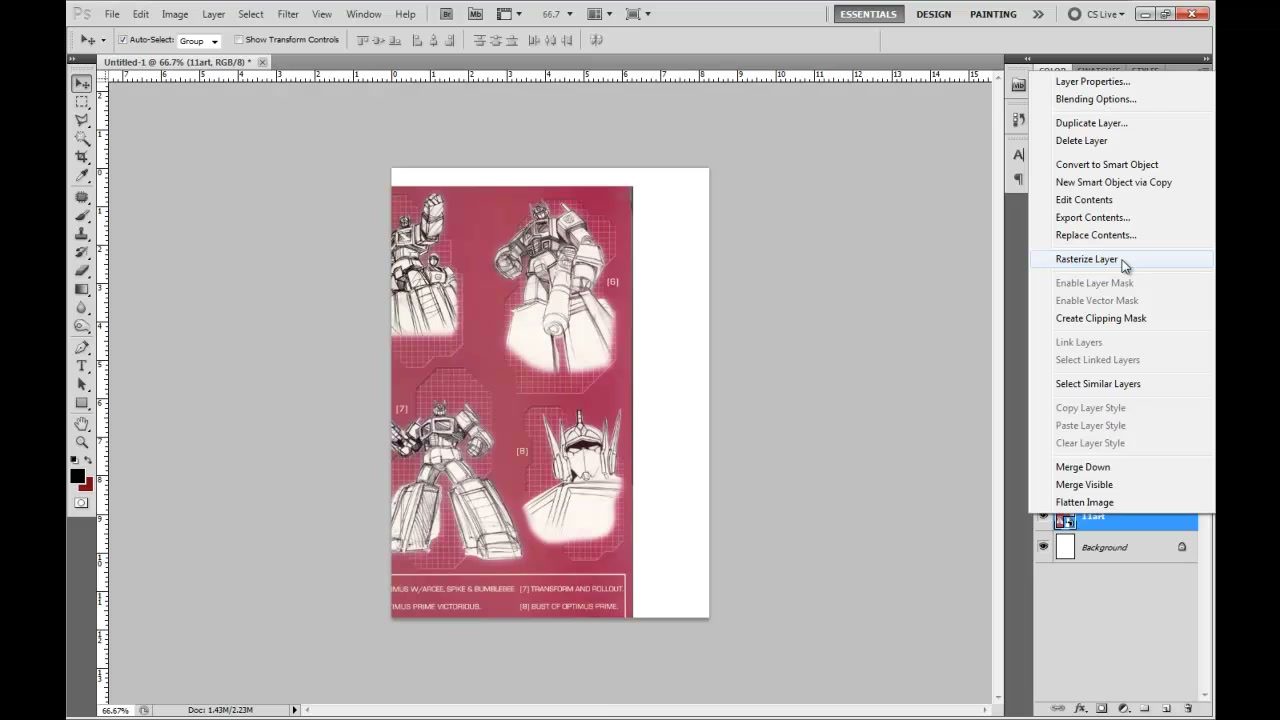Select the Rectangular Marquee tool
The width and height of the screenshot is (1280, 720).
82,102
